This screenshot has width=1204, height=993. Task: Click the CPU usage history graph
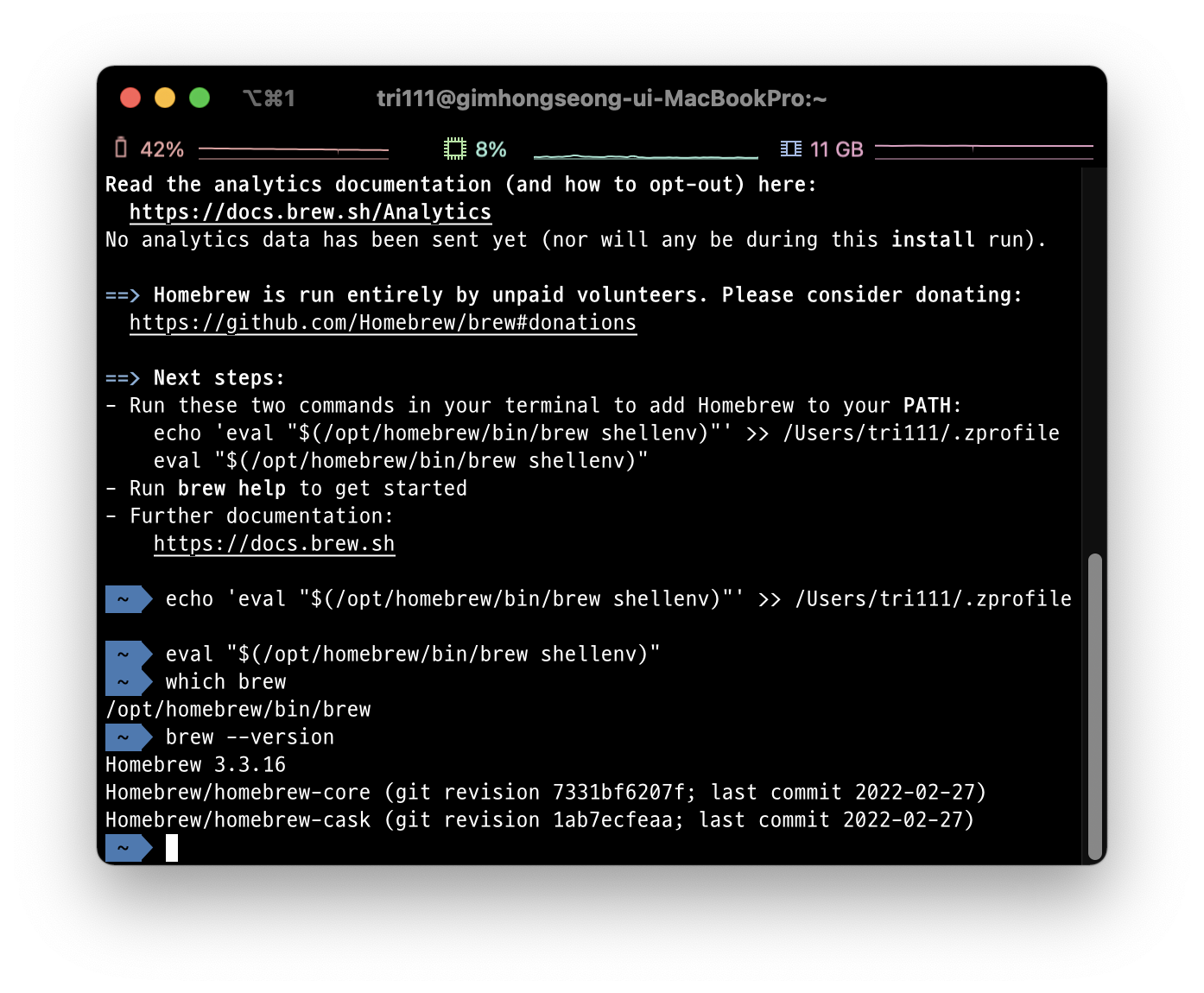click(x=645, y=156)
